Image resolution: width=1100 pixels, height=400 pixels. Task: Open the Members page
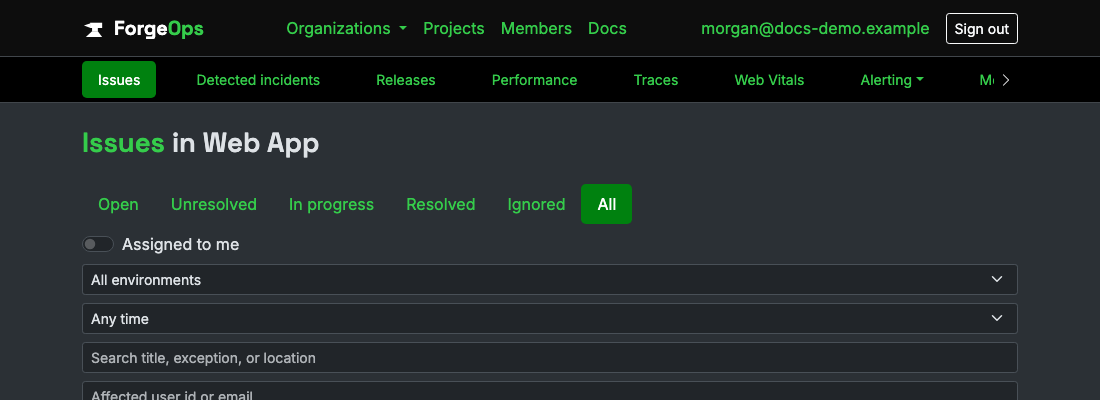536,29
